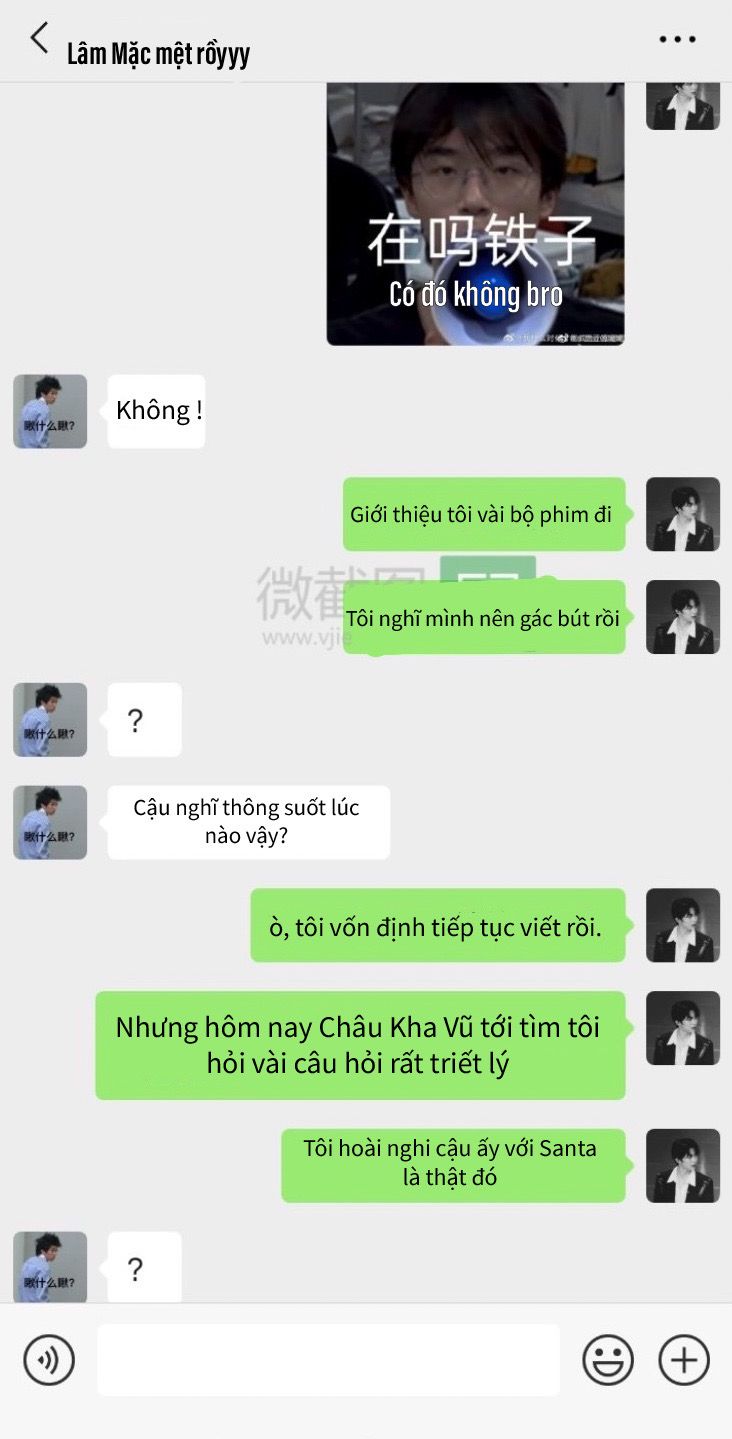The width and height of the screenshot is (732, 1439).
Task: Select 'ò, tôi vốn định tiếp tục viết rồi' bubble
Action: [438, 926]
